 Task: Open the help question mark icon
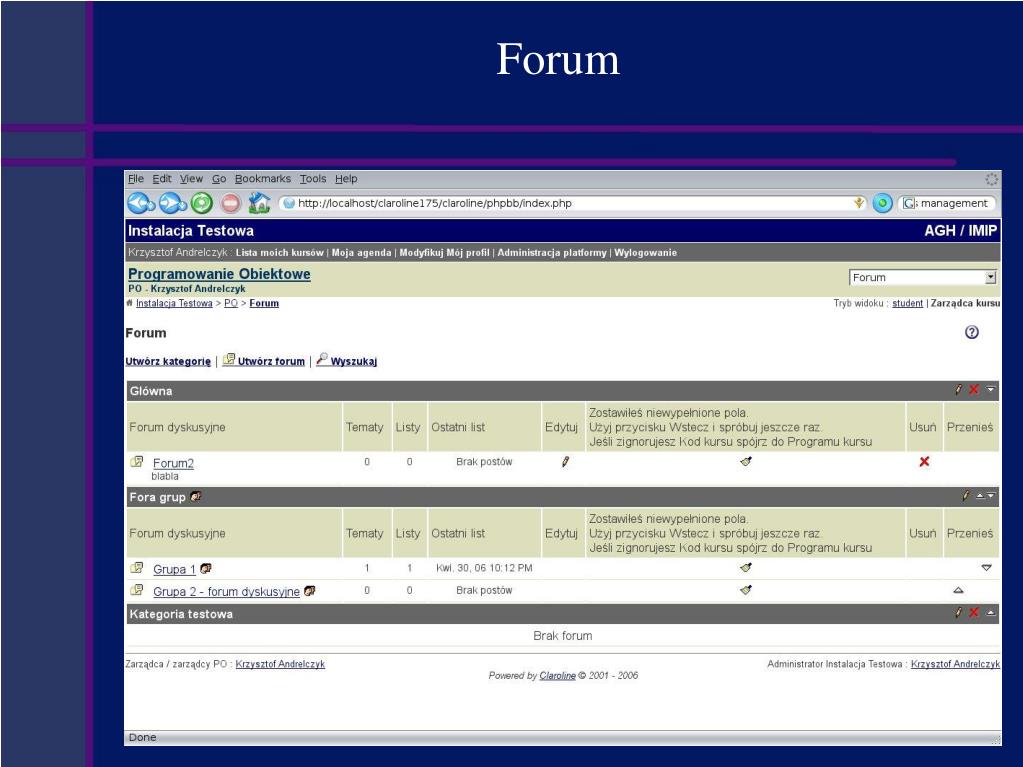coord(971,333)
